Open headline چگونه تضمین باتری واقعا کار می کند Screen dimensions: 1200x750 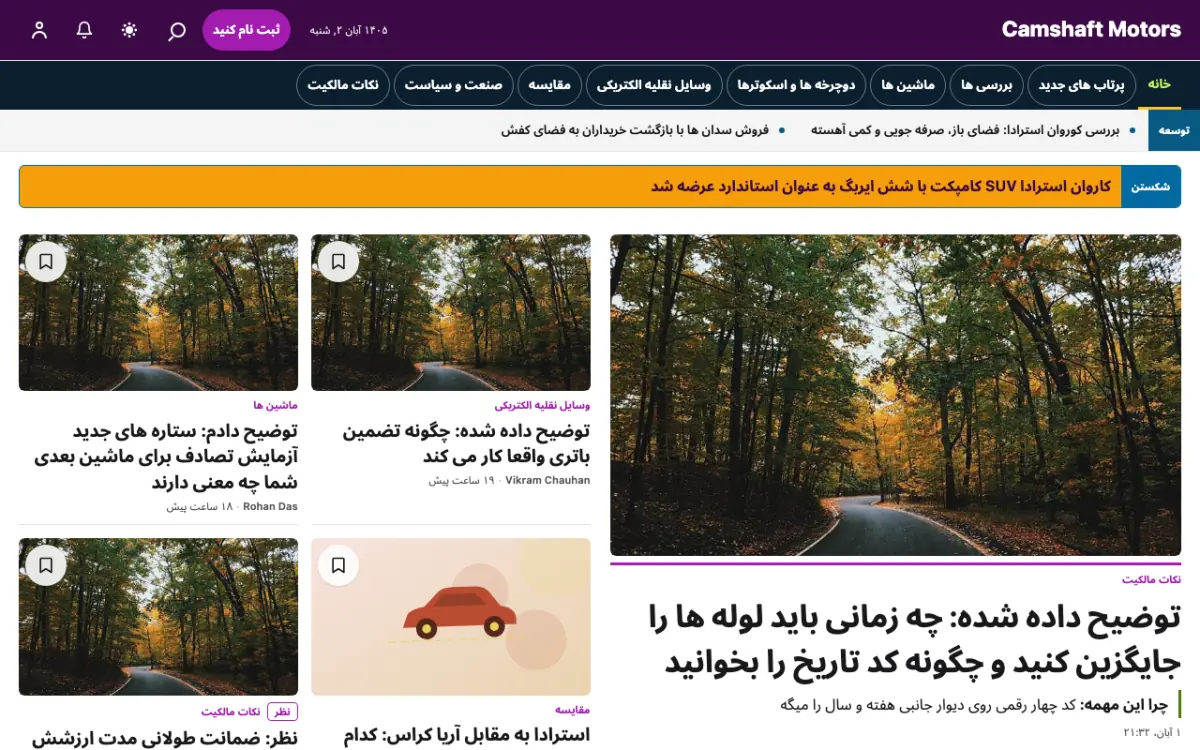466,444
